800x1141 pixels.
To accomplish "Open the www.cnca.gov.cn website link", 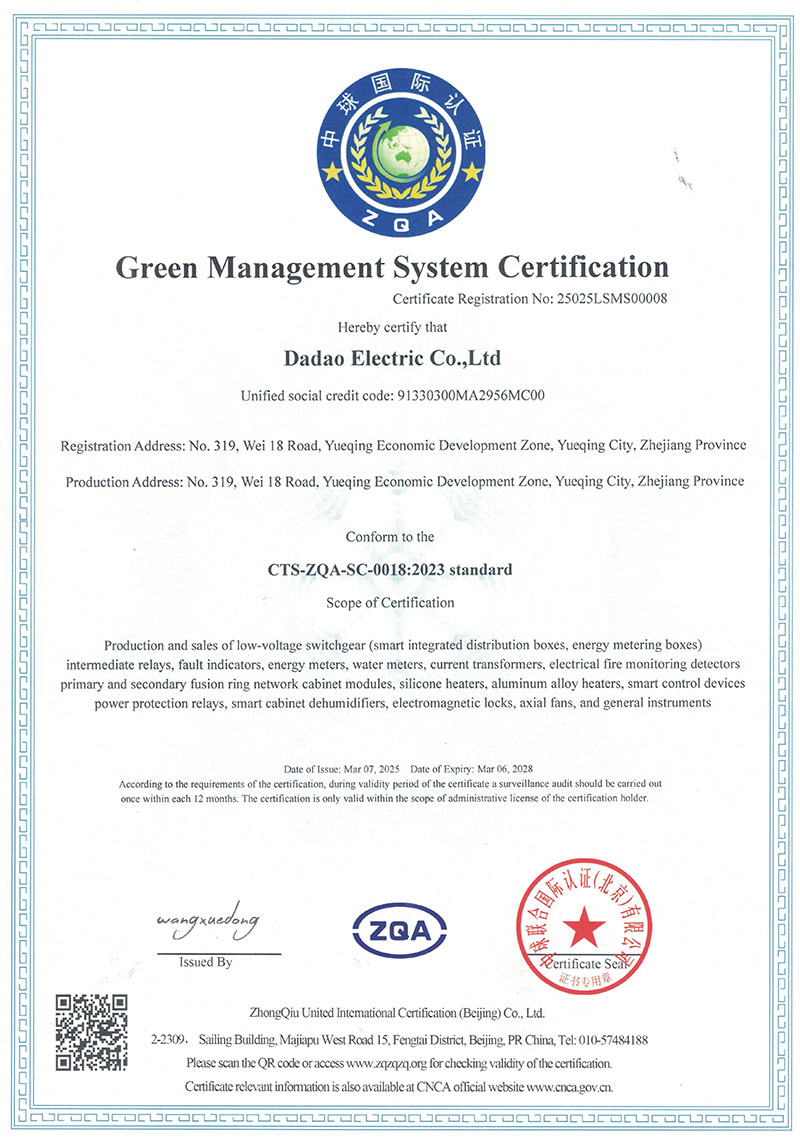I will pos(569,1086).
